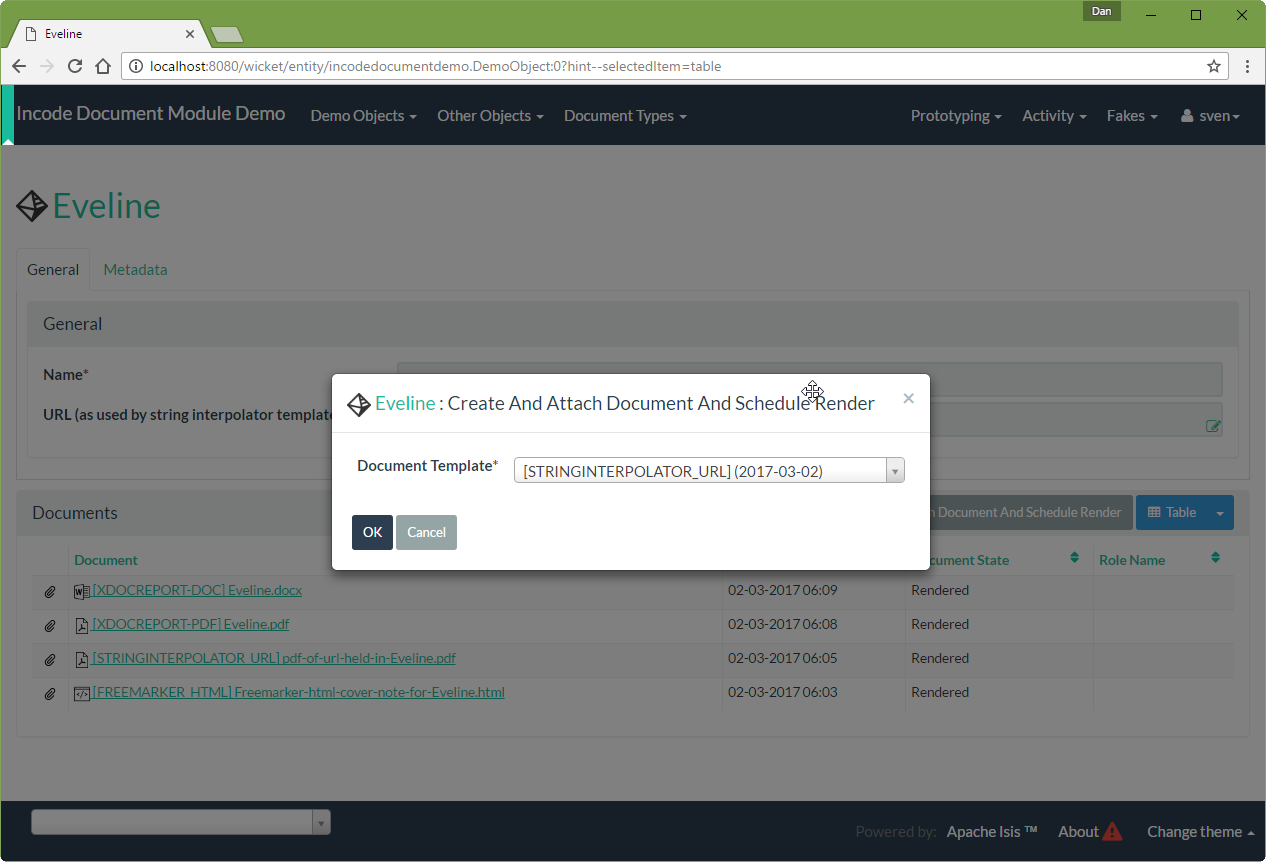Click the browser forward arrow
This screenshot has height=862, width=1266.
coord(46,66)
